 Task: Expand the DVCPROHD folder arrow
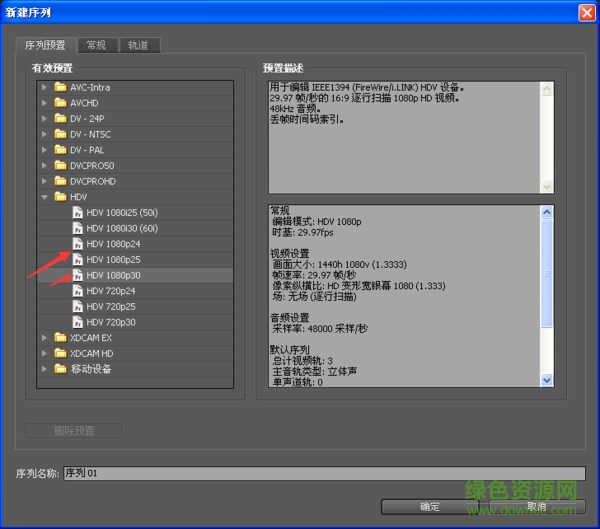(44, 181)
